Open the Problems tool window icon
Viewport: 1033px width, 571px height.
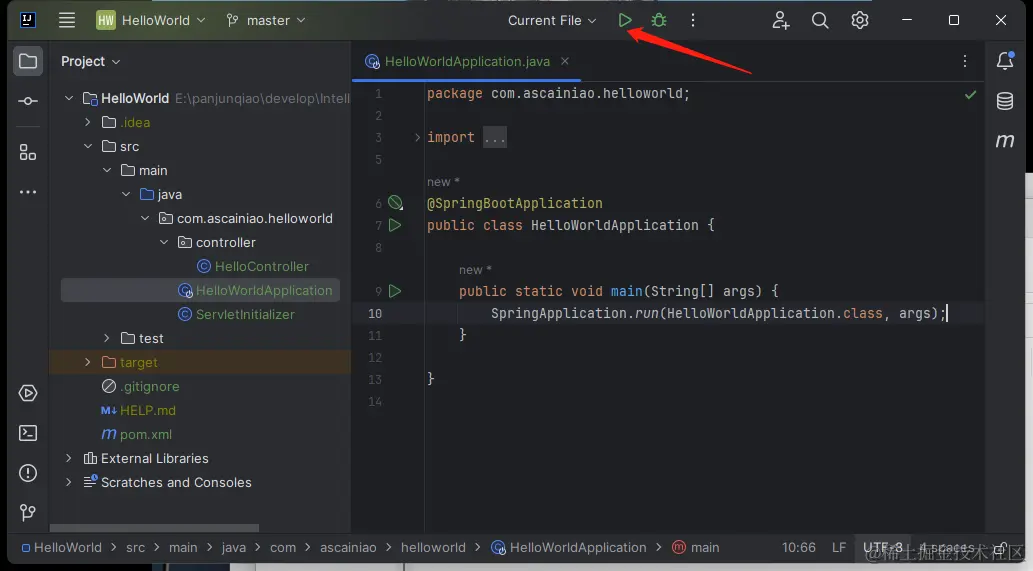click(28, 473)
